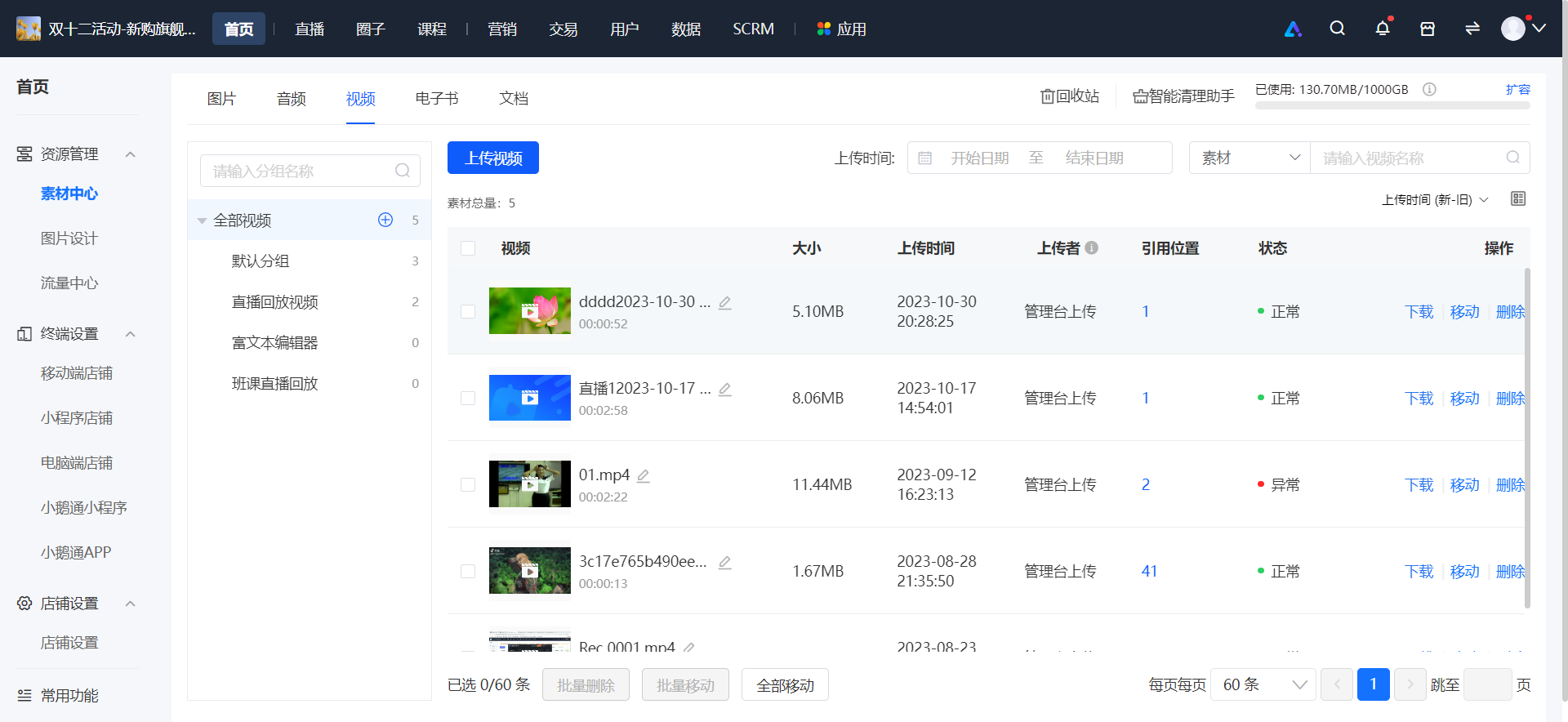Open 常用功能 in the sidebar

click(x=69, y=695)
